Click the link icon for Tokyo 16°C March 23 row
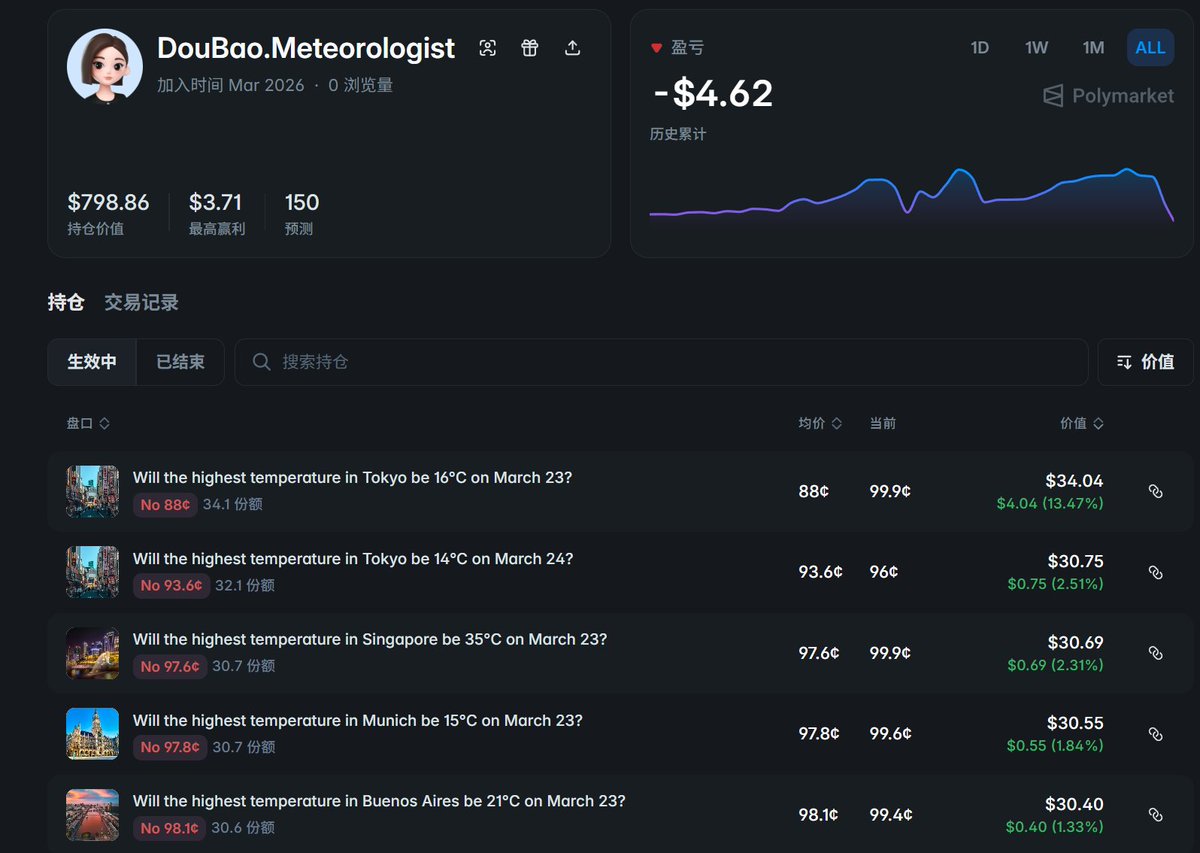The width and height of the screenshot is (1200, 853). [1155, 491]
